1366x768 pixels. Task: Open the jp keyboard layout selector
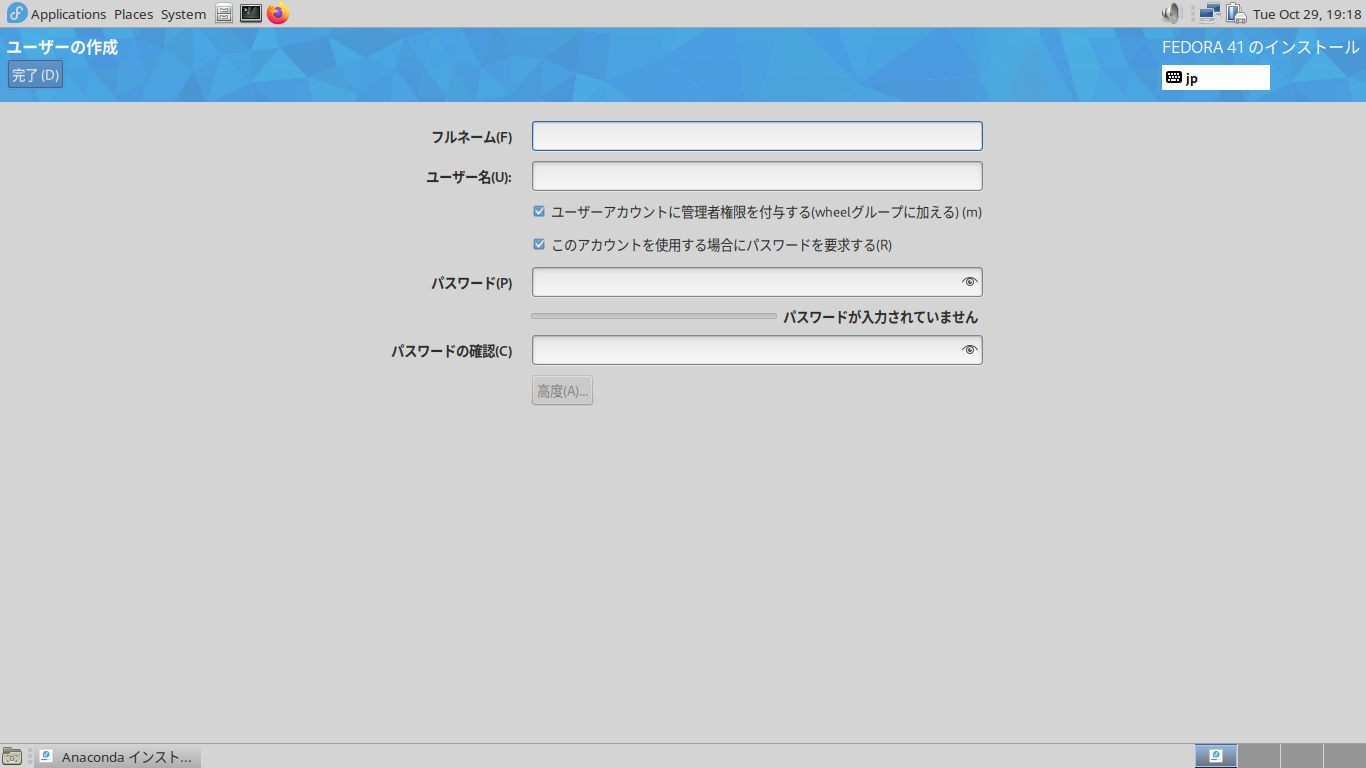(x=1215, y=78)
